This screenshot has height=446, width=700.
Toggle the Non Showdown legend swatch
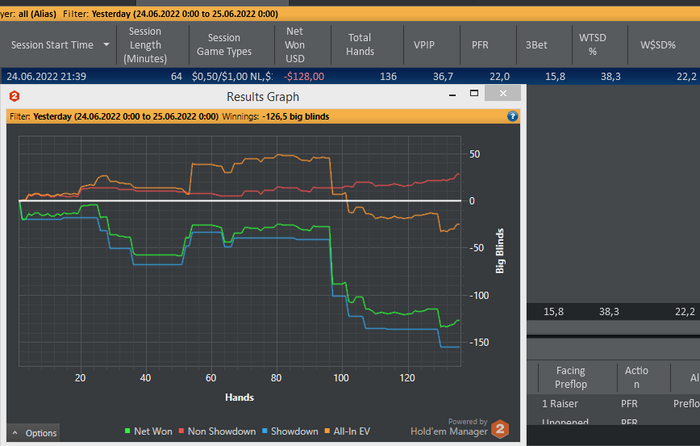coord(181,431)
